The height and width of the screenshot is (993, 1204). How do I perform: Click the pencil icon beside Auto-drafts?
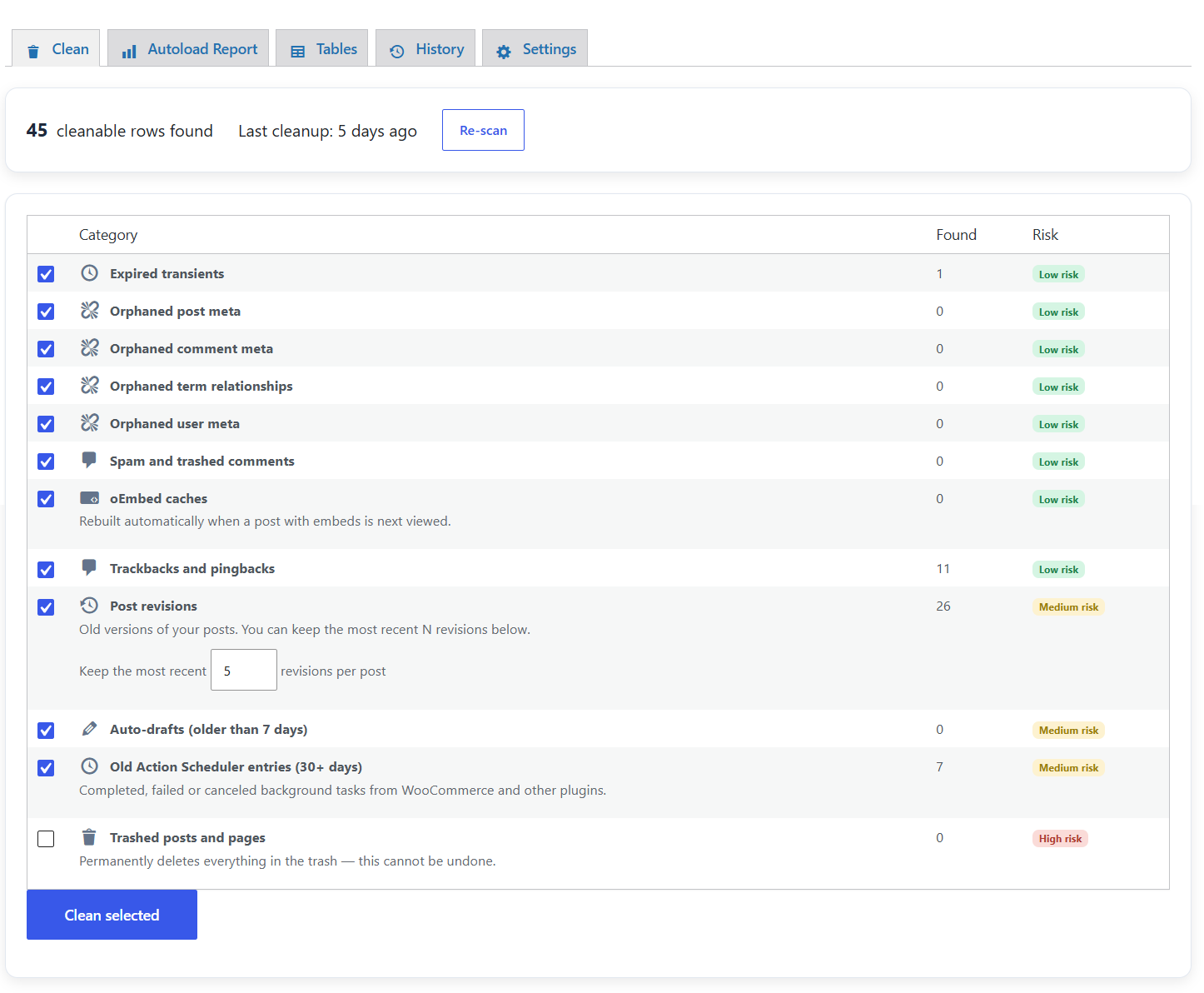point(89,729)
